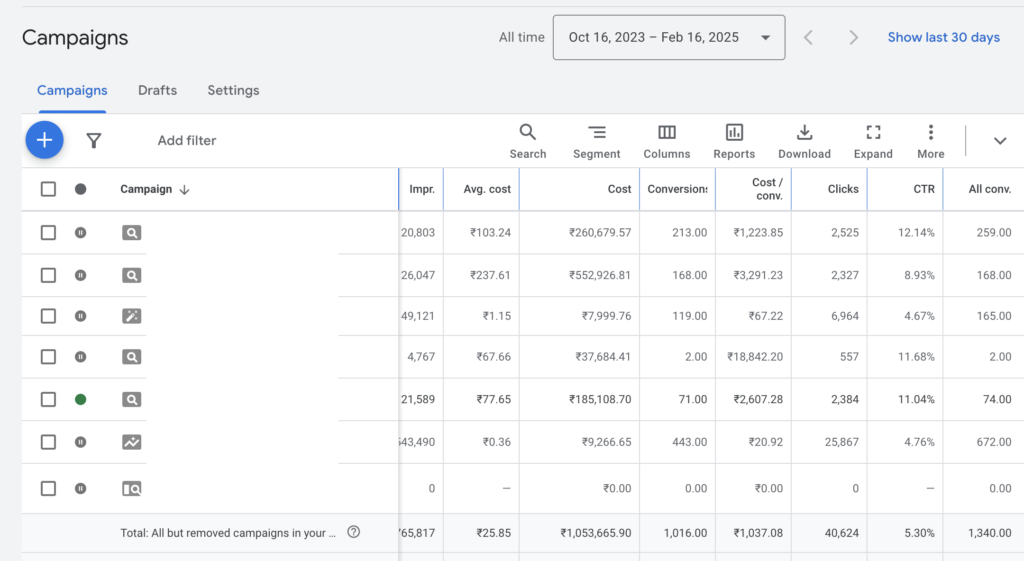
Task: Click paused status icon of ₹260,679.57 row
Action: (x=80, y=232)
